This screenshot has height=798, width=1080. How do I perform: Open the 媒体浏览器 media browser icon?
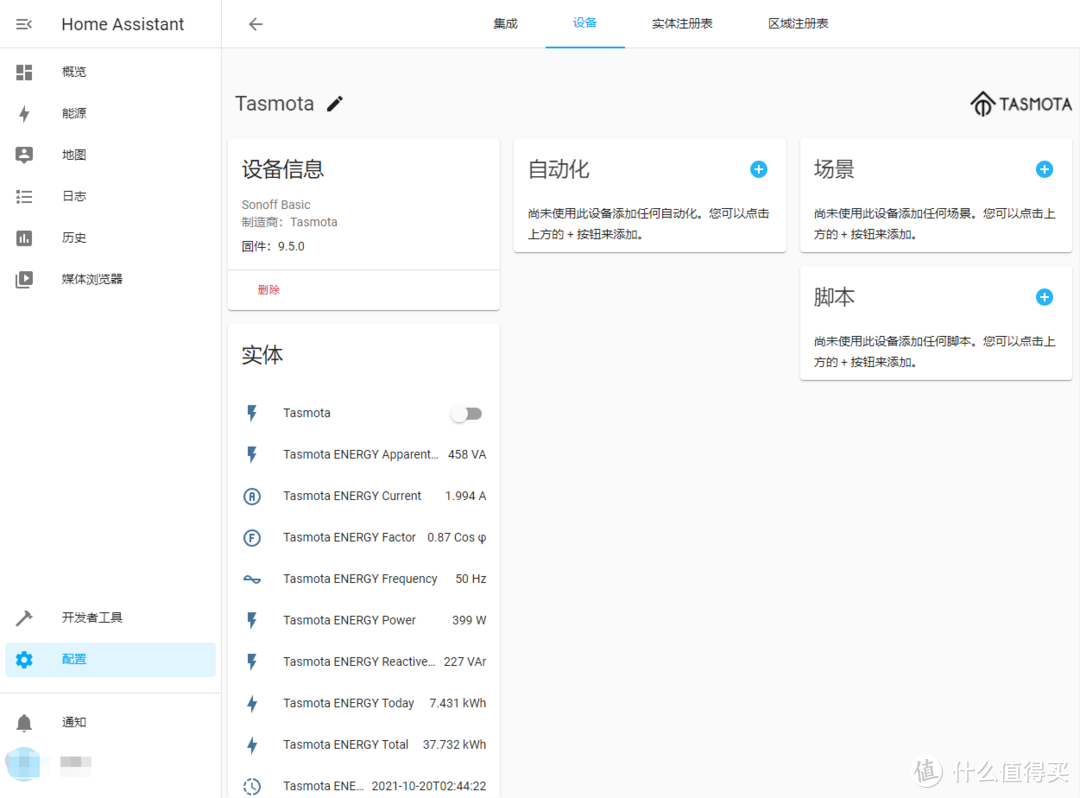(24, 279)
